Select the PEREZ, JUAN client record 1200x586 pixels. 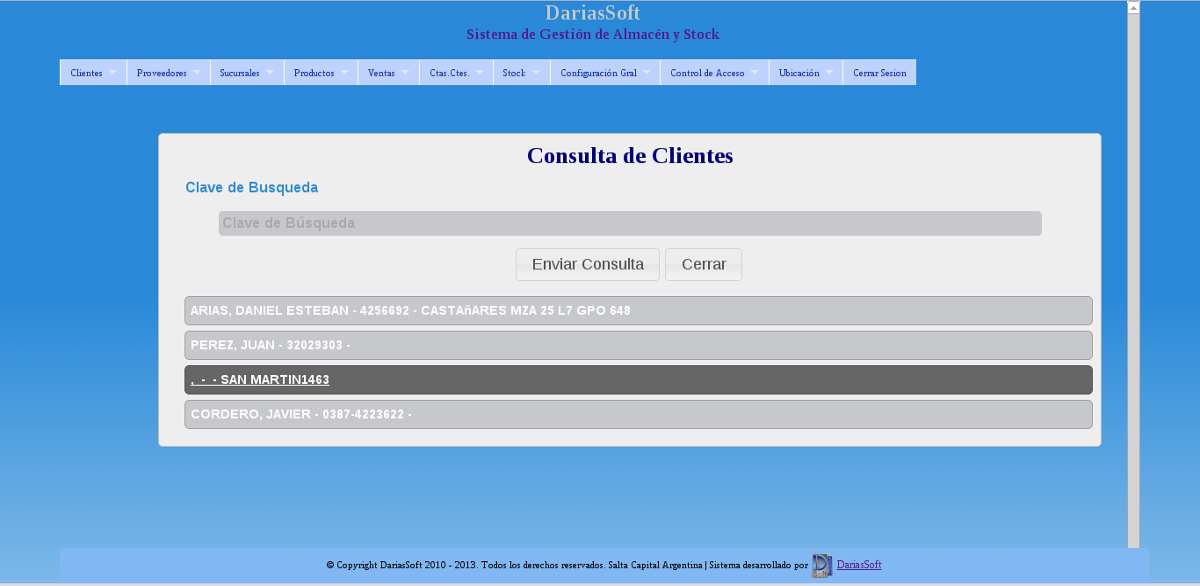coord(638,345)
